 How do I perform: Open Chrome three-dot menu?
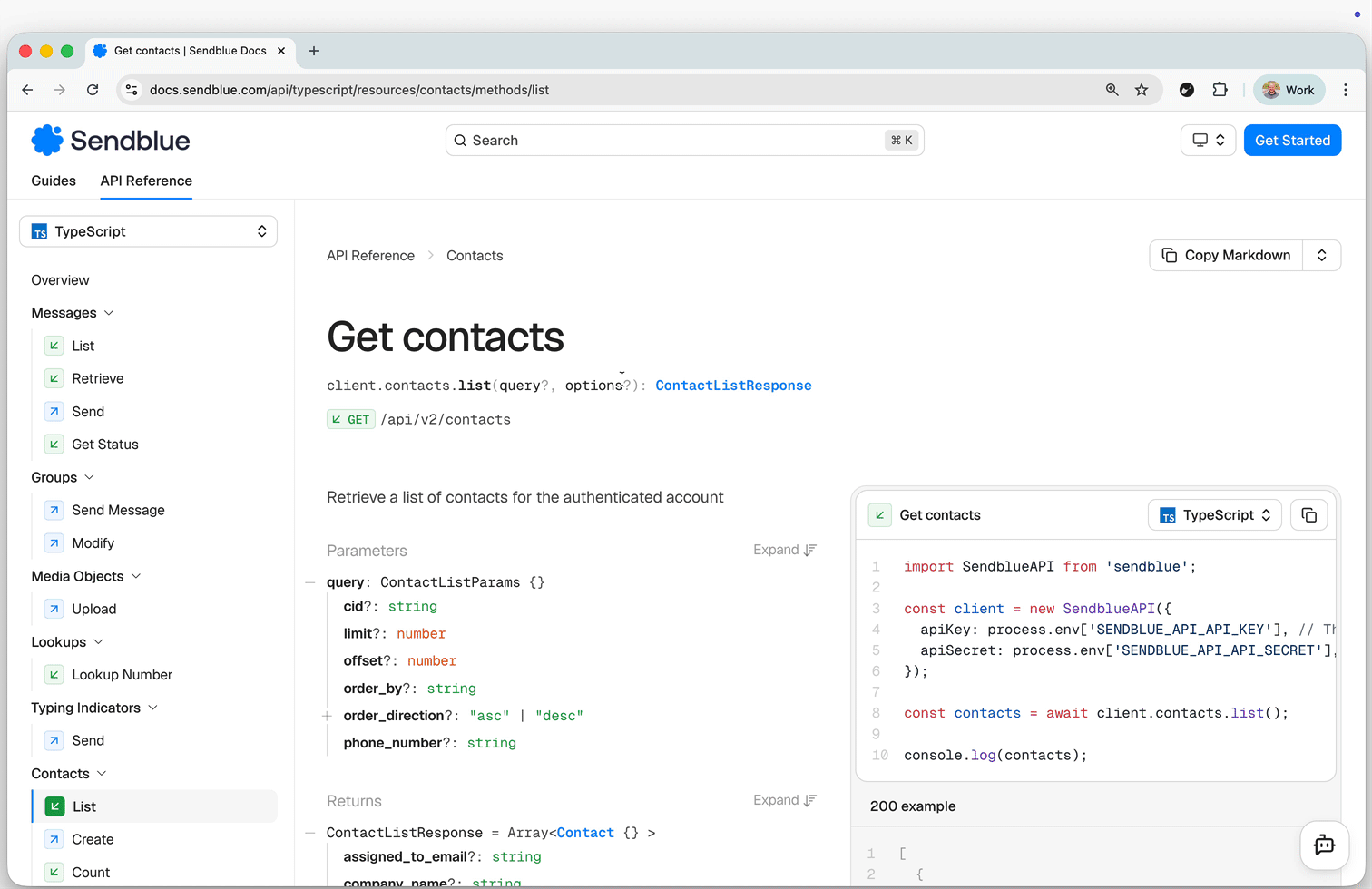[1346, 90]
